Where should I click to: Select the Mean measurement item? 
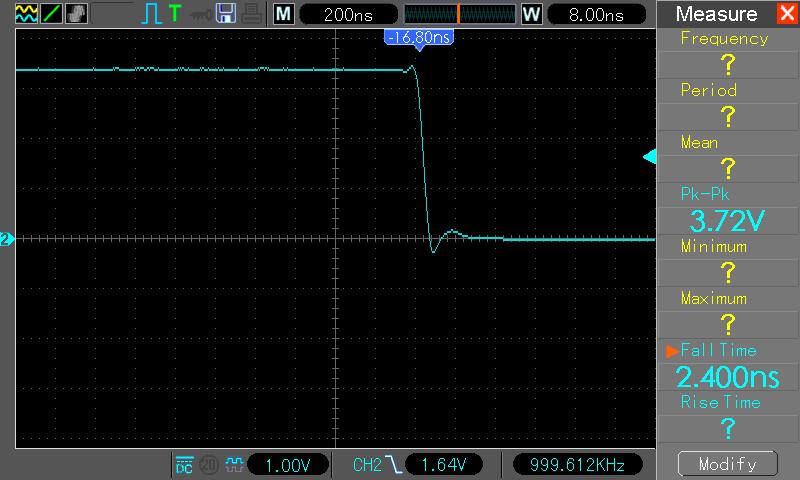tap(699, 142)
